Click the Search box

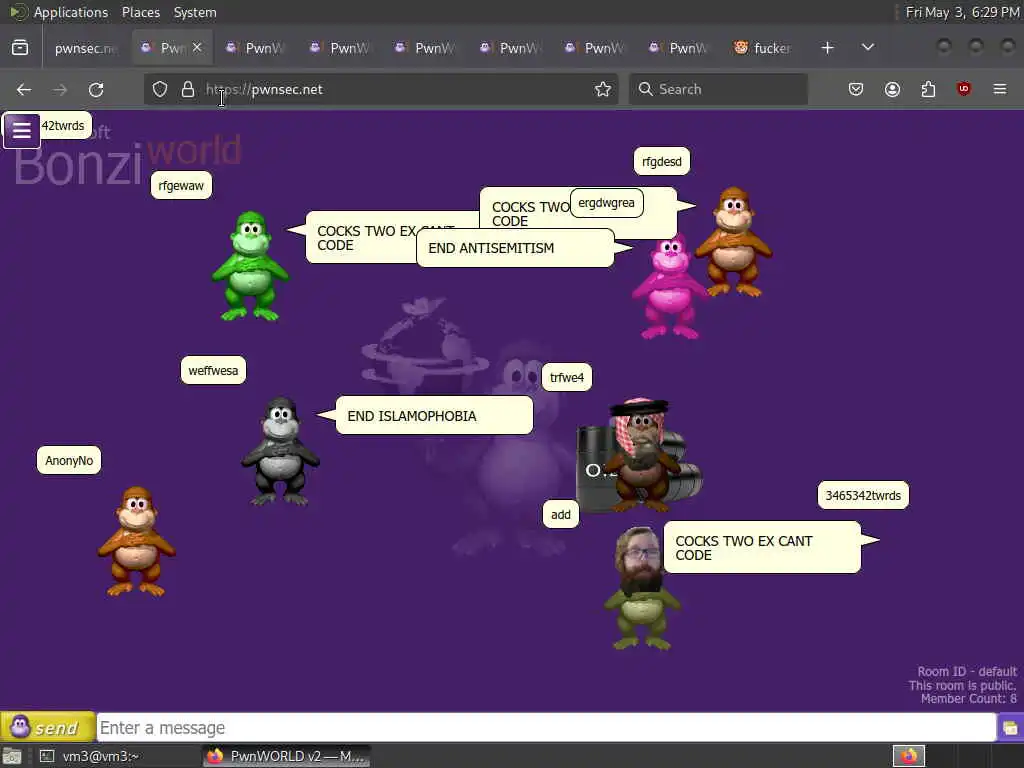718,89
